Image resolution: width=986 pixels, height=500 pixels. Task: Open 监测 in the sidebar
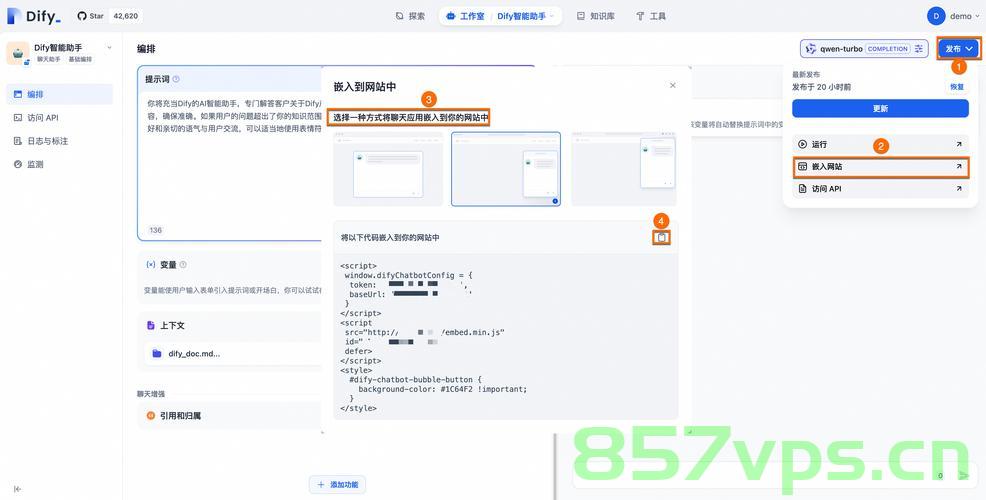pyautogui.click(x=60, y=164)
